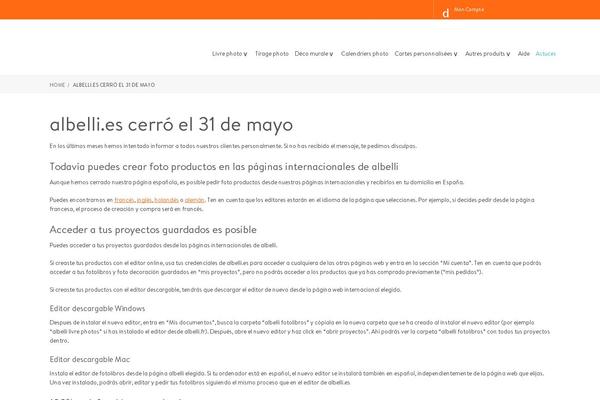
Task: Open the Tirage photo menu item
Action: pos(272,54)
